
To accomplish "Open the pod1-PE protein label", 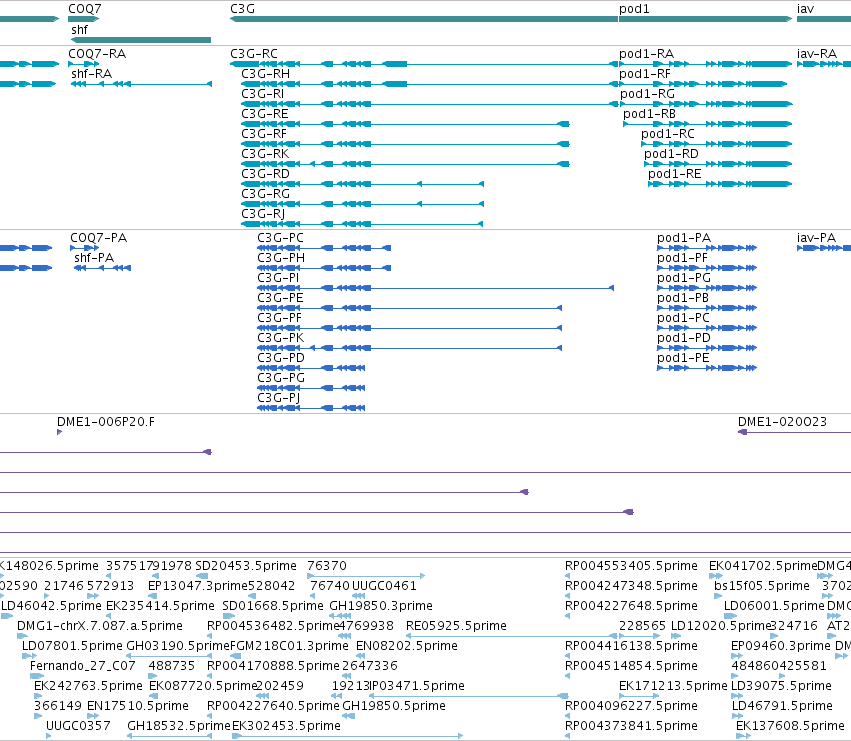I will pos(683,358).
